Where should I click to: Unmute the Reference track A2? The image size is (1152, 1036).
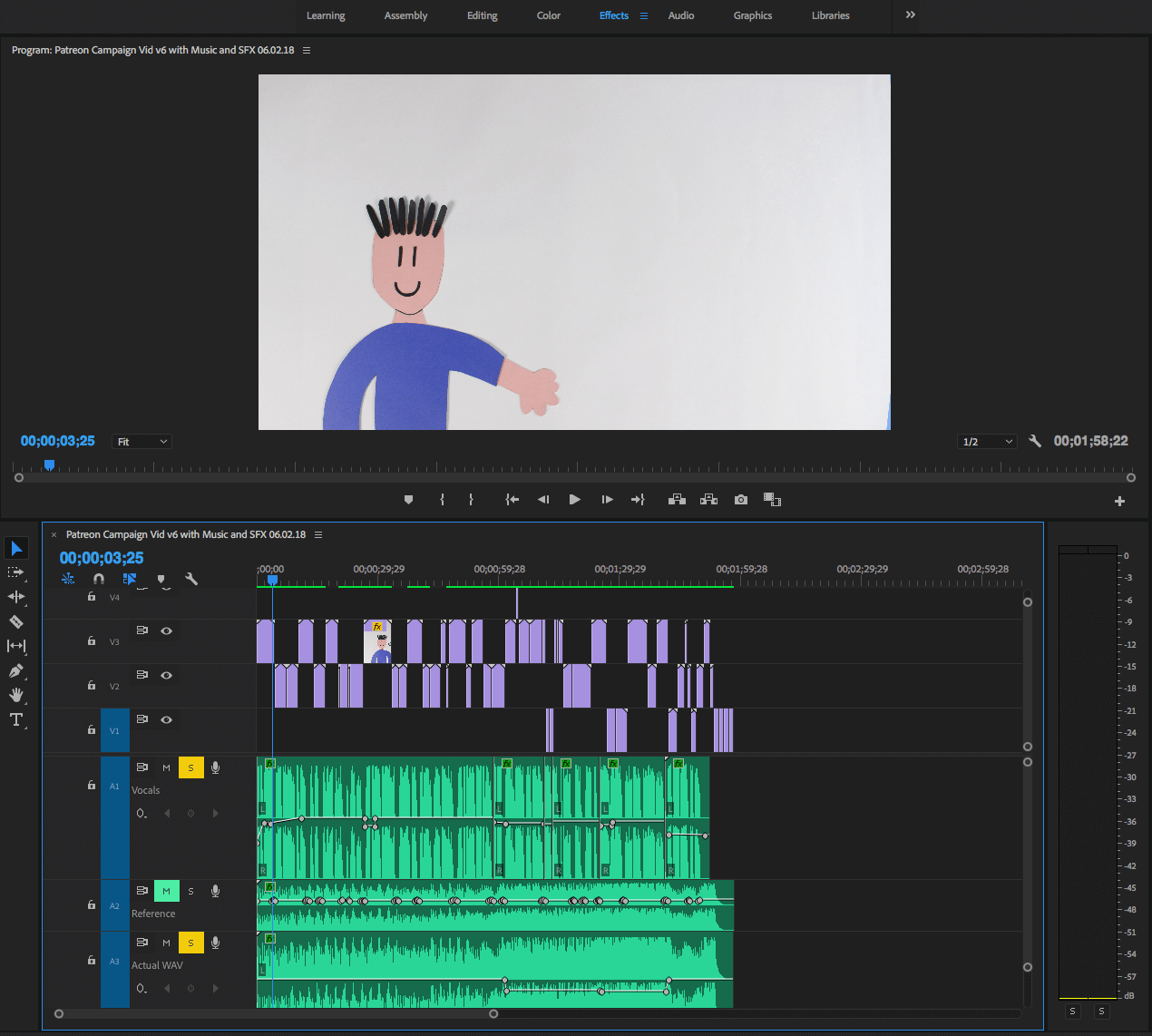coord(166,891)
